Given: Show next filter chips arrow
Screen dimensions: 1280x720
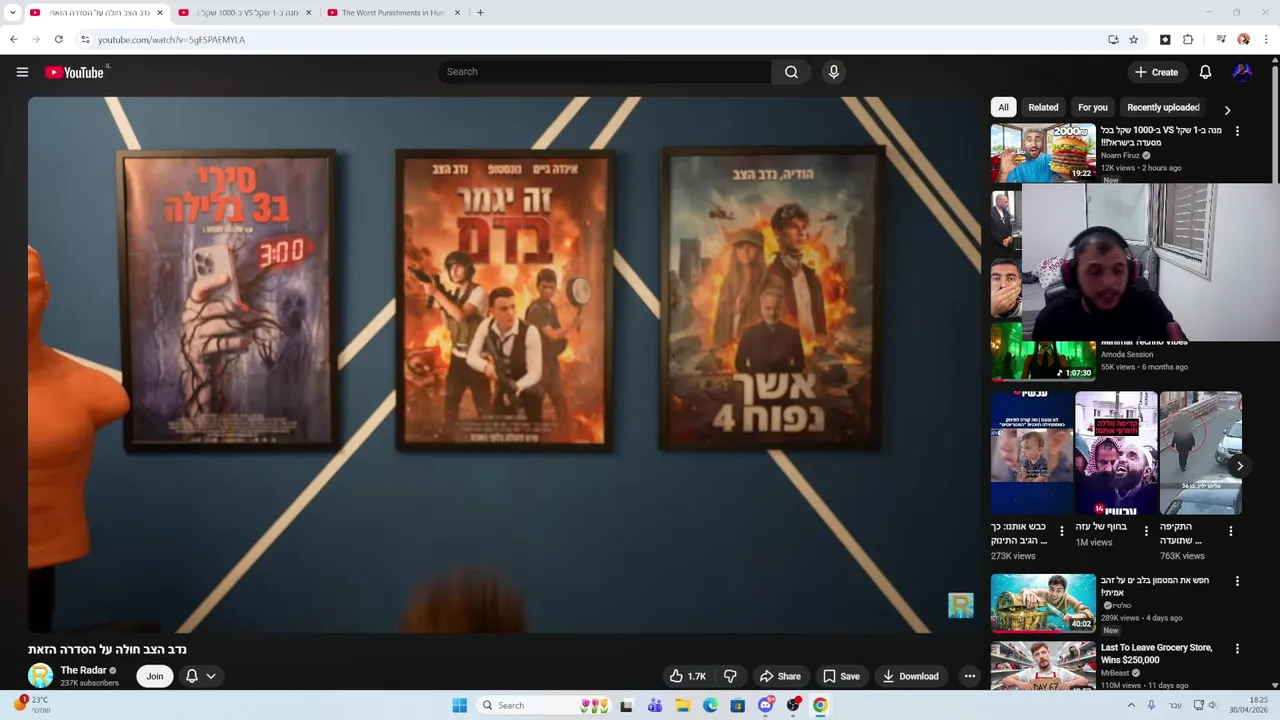Looking at the screenshot, I should pos(1227,110).
